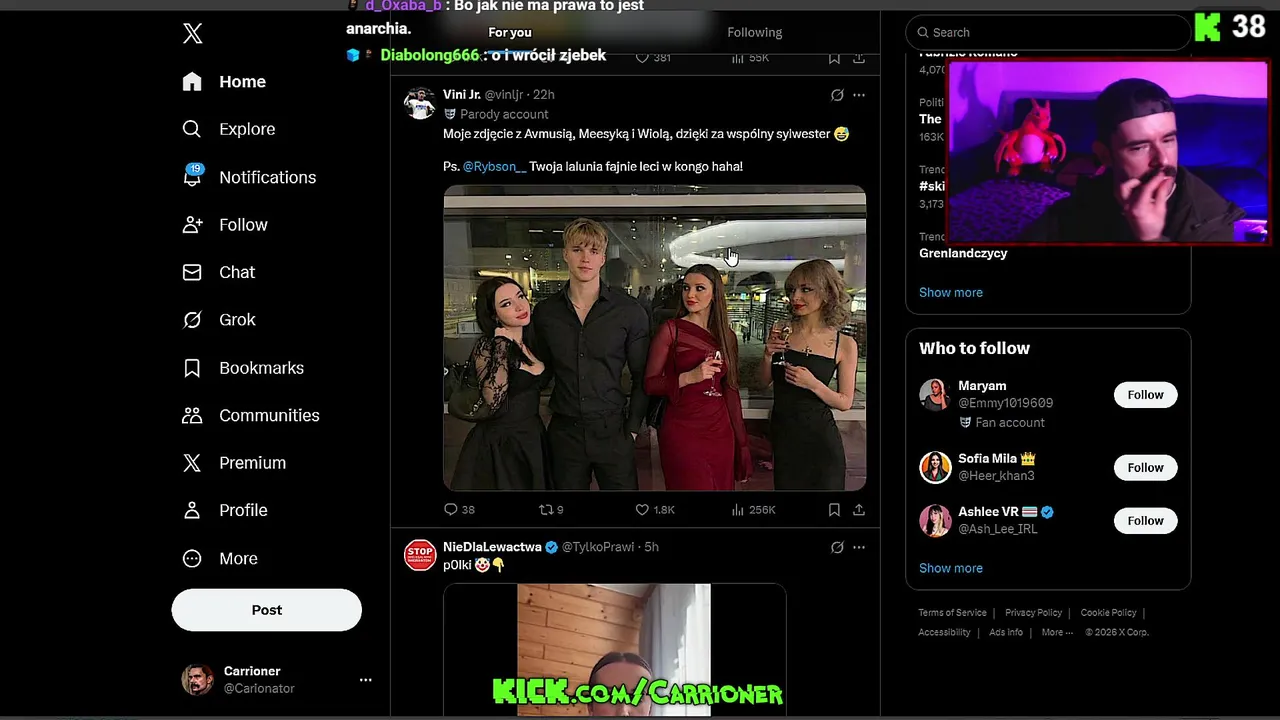1280x720 pixels.
Task: View analytics of top post with 55K views
Action: pos(750,58)
